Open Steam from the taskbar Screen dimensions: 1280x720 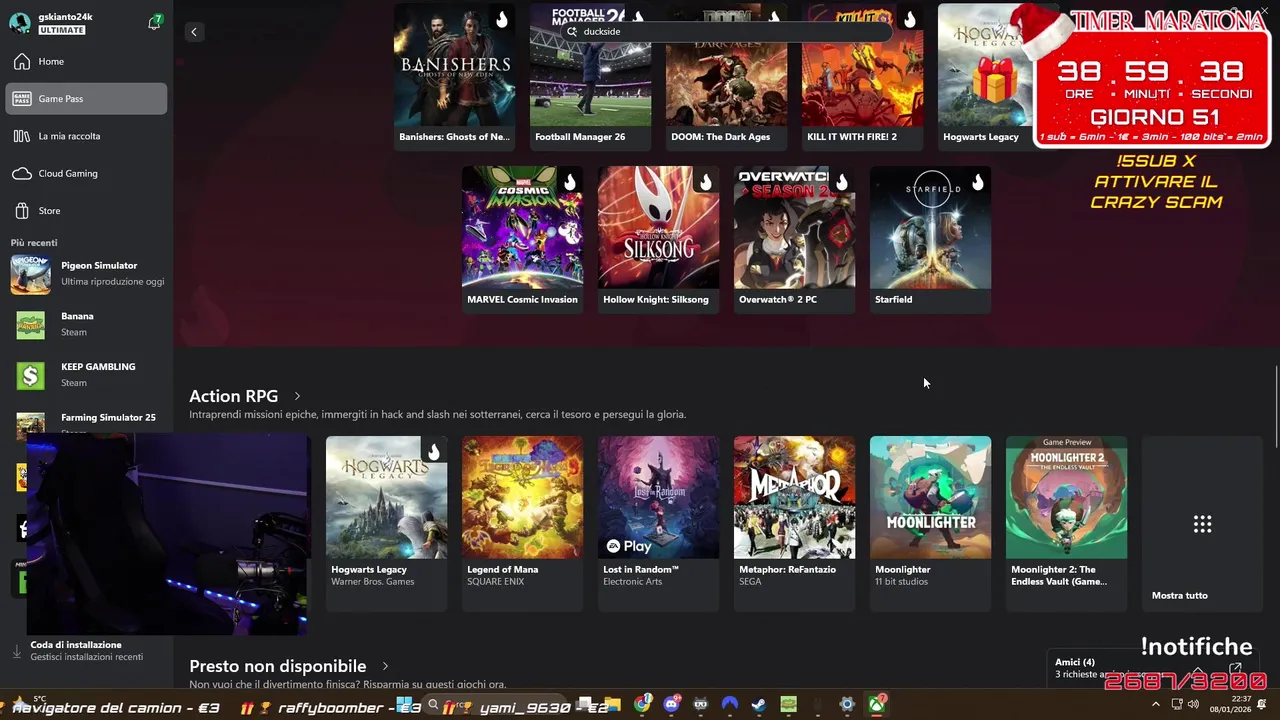click(759, 705)
